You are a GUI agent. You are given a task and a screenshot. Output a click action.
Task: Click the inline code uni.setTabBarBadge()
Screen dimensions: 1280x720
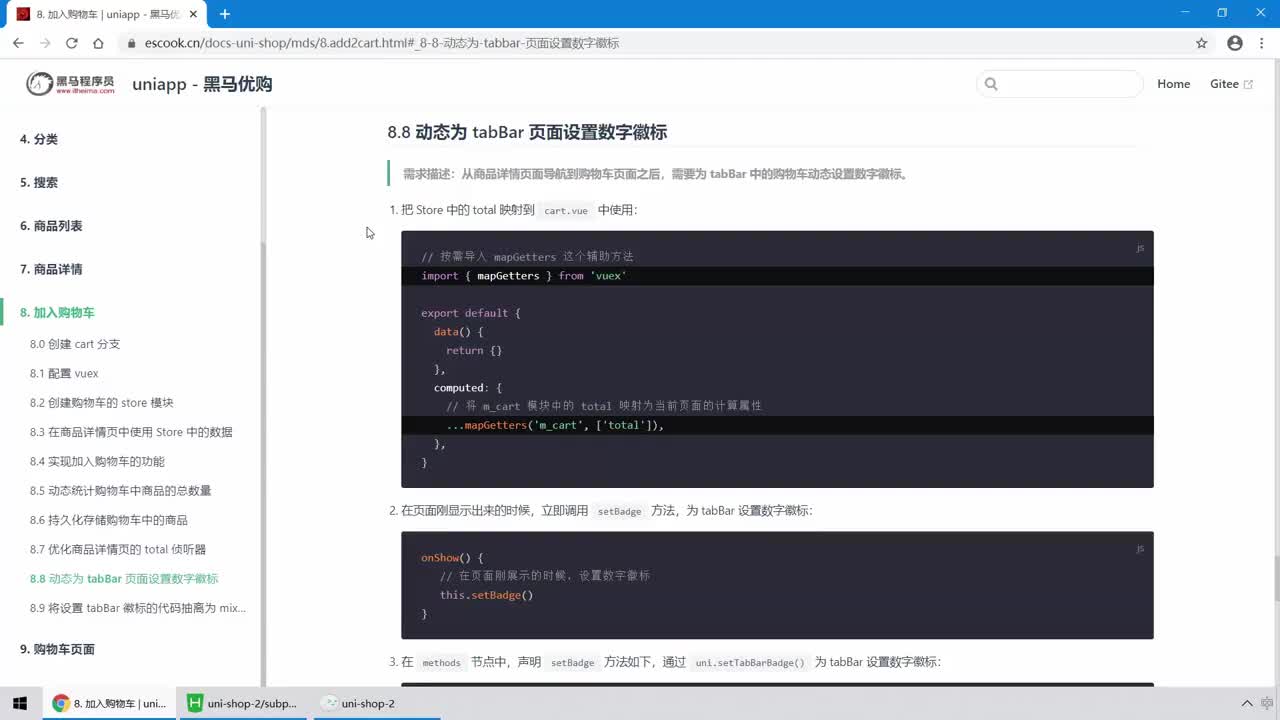(750, 662)
